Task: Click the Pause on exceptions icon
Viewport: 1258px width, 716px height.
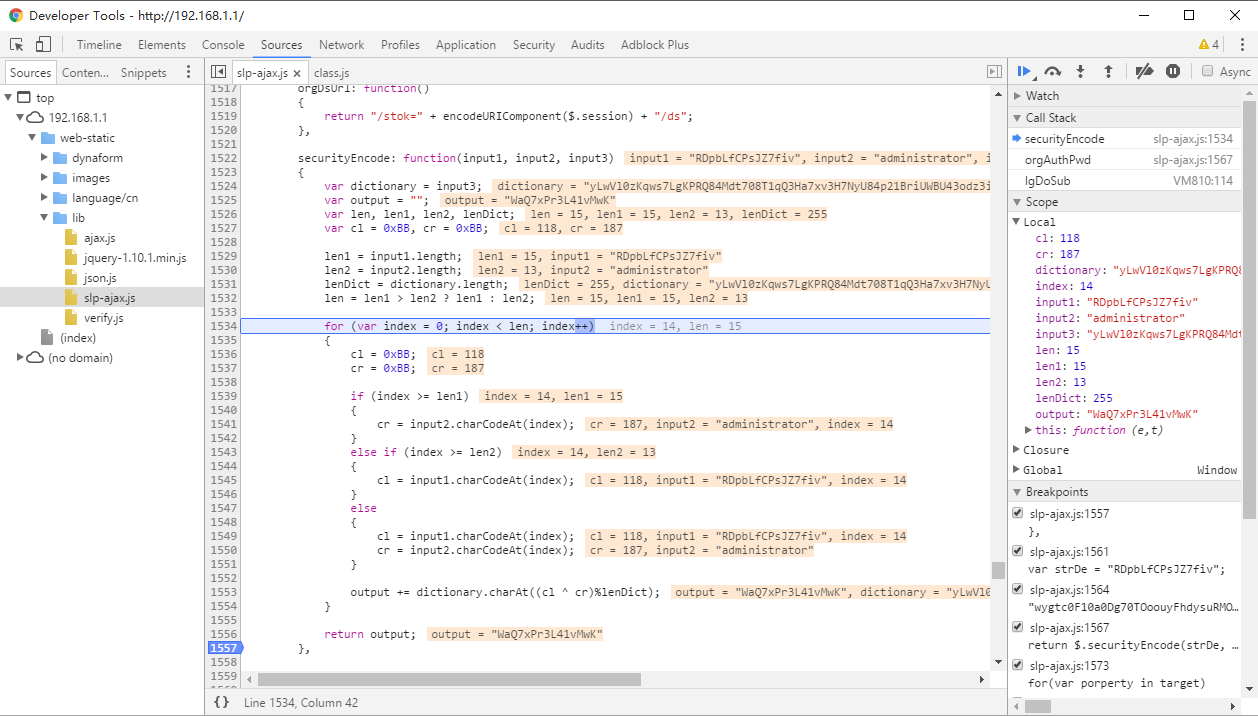Action: click(1173, 71)
